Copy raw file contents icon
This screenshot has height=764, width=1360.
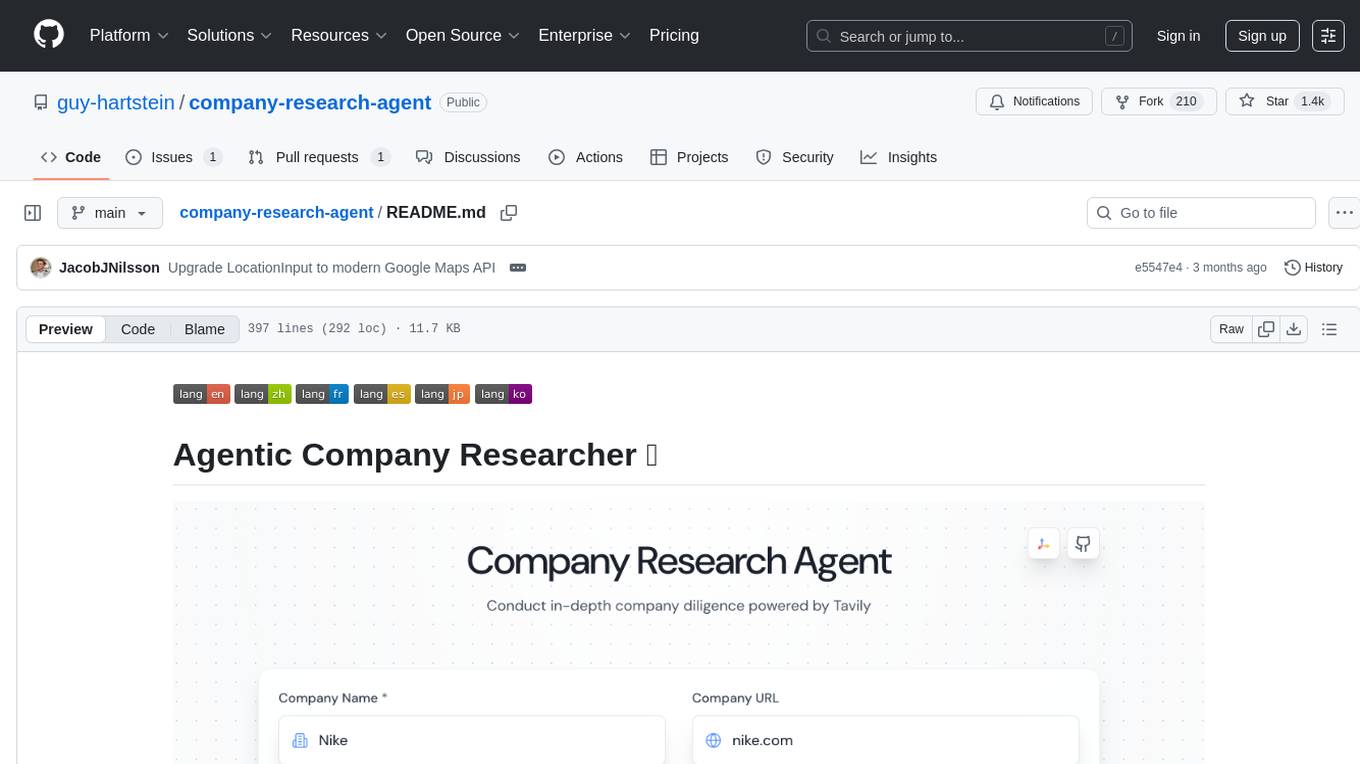(x=1266, y=329)
